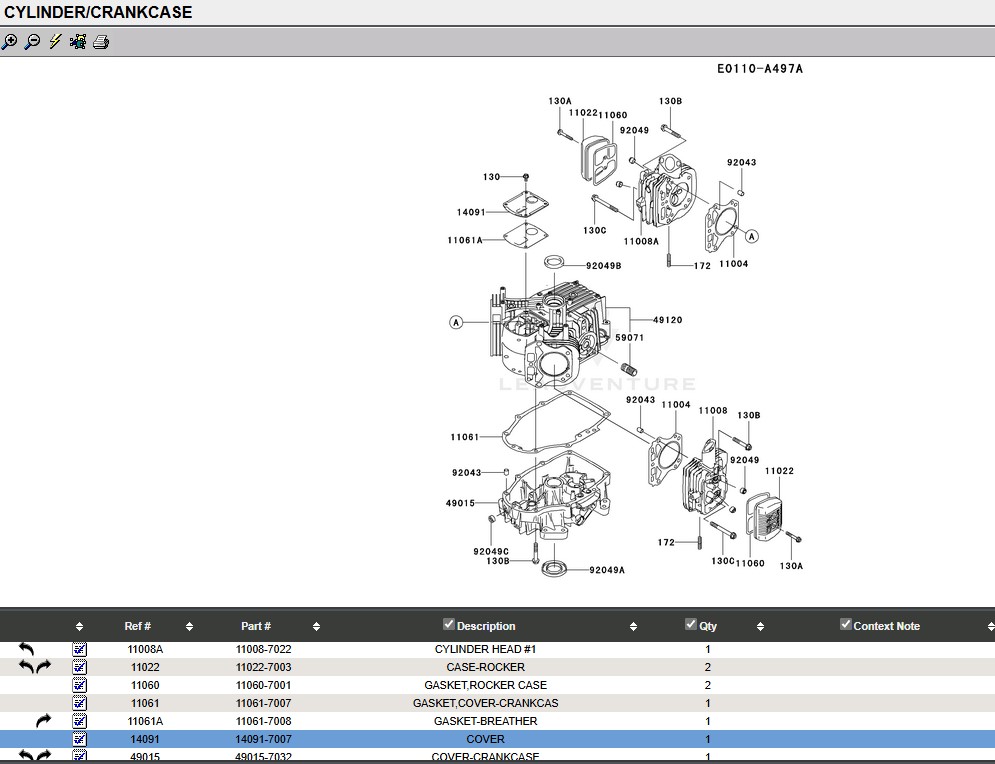Click the note icon for CYLINDER HEAD #1 row
Screen dimensions: 995x764
80,649
